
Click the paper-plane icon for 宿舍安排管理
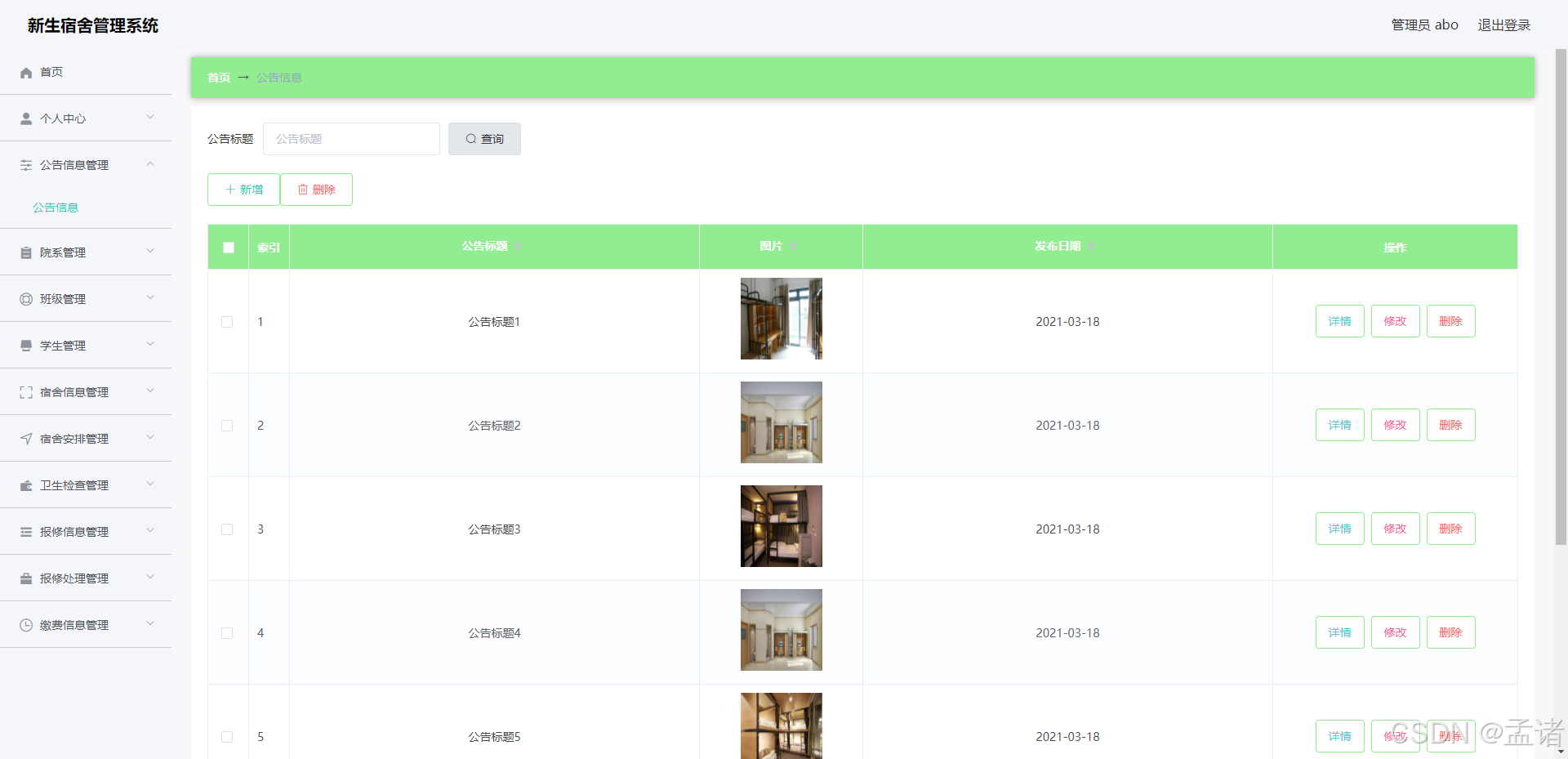pos(26,440)
